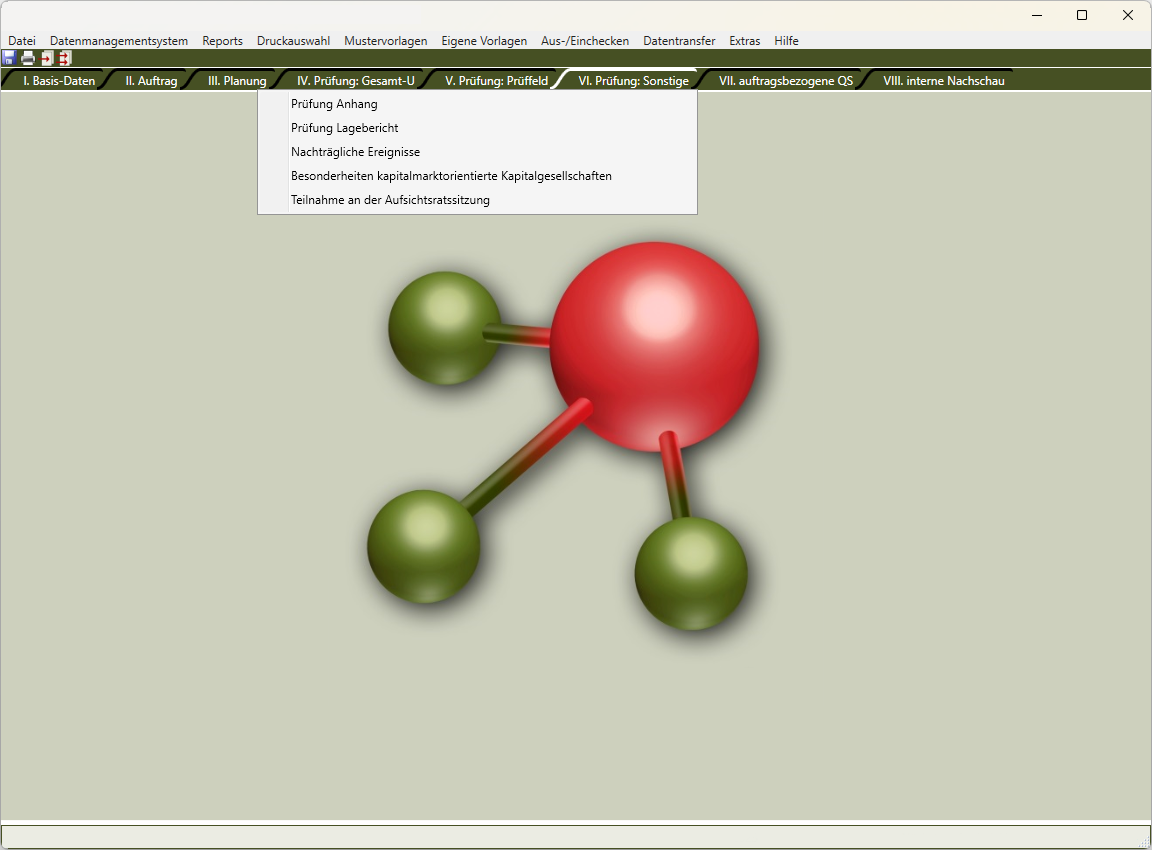Open Teilnahme an der Aufsichtsratssitzung entry

390,200
